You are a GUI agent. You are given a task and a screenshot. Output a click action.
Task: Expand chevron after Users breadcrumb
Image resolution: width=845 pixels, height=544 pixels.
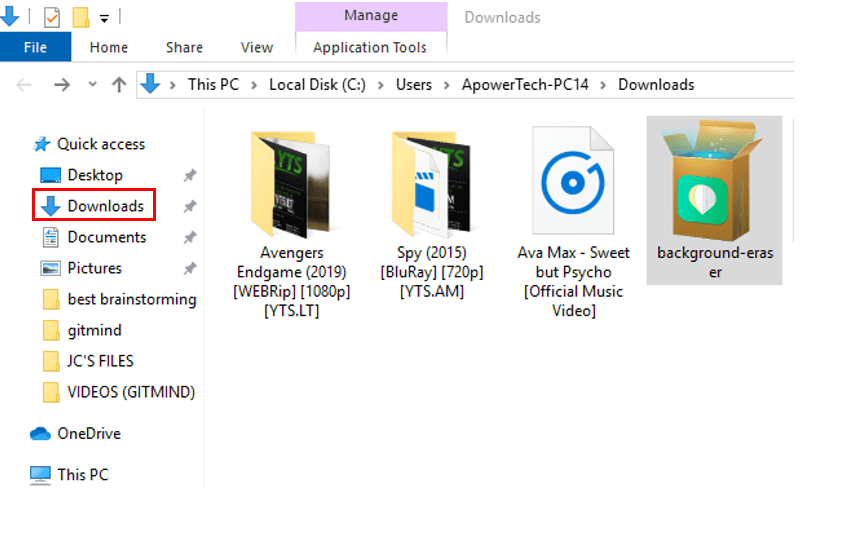447,85
